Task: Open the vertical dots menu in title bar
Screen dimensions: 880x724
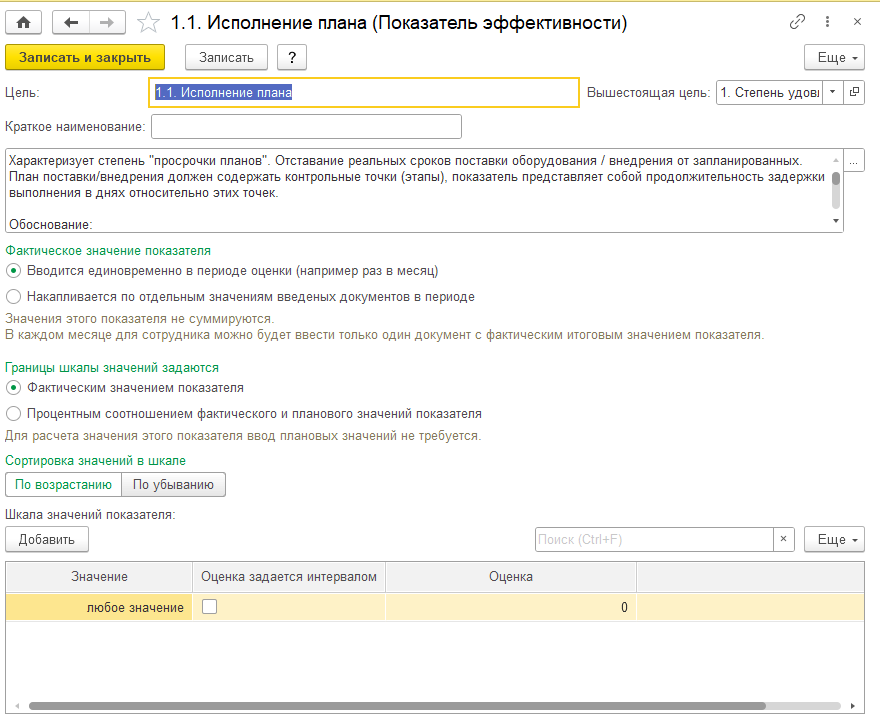Action: (828, 22)
